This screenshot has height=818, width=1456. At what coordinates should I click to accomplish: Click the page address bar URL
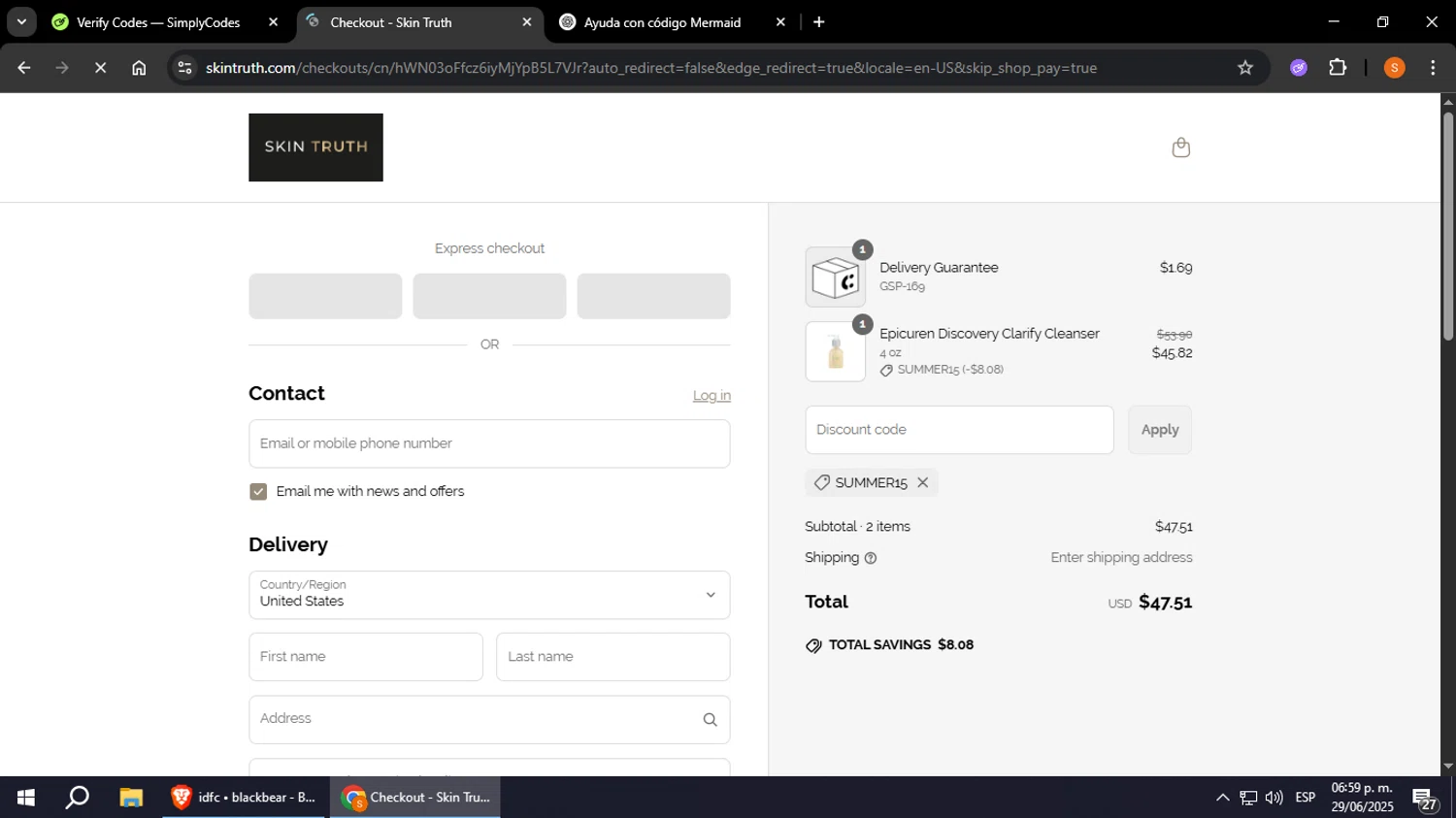tap(651, 68)
